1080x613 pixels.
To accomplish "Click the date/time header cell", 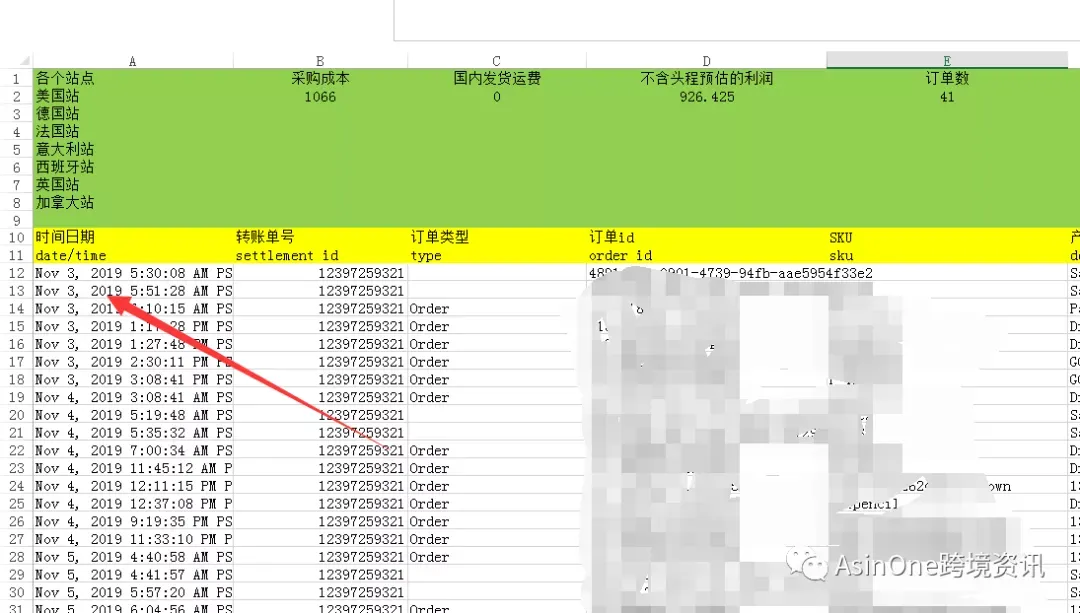I will (133, 256).
